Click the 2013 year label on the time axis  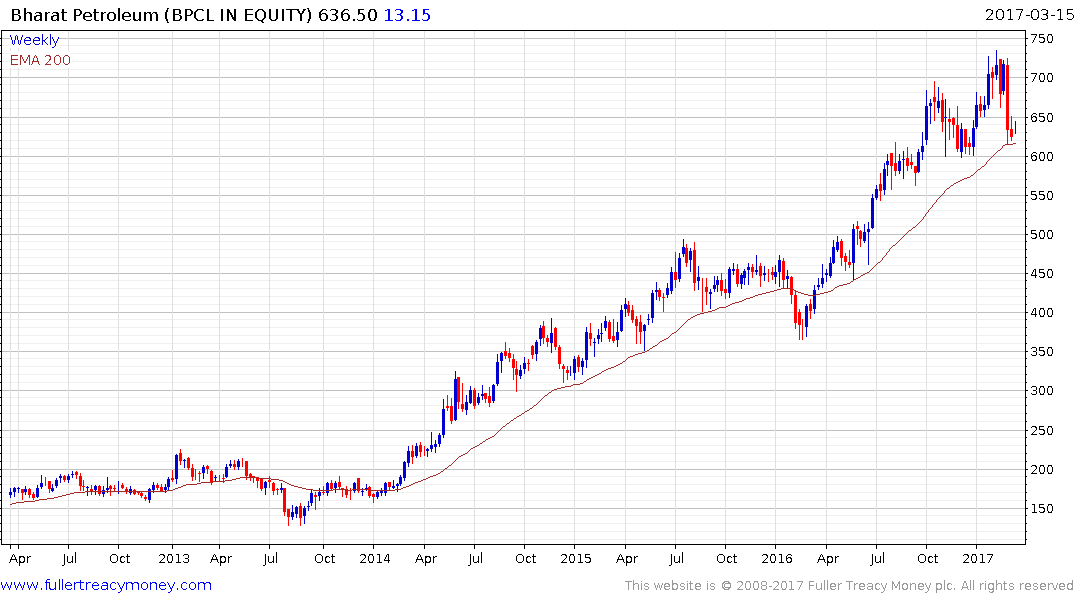click(173, 558)
